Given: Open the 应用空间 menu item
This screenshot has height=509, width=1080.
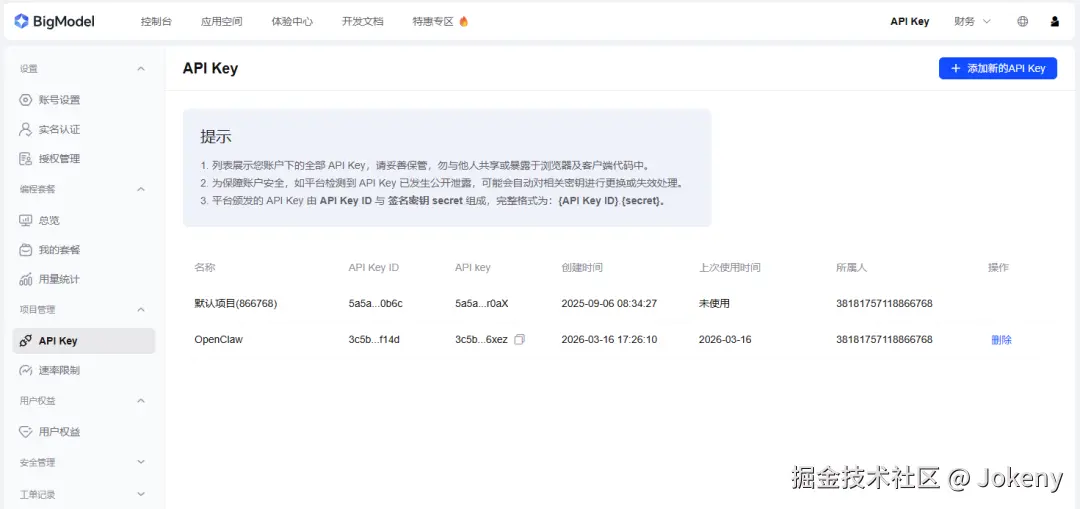Looking at the screenshot, I should 222,21.
